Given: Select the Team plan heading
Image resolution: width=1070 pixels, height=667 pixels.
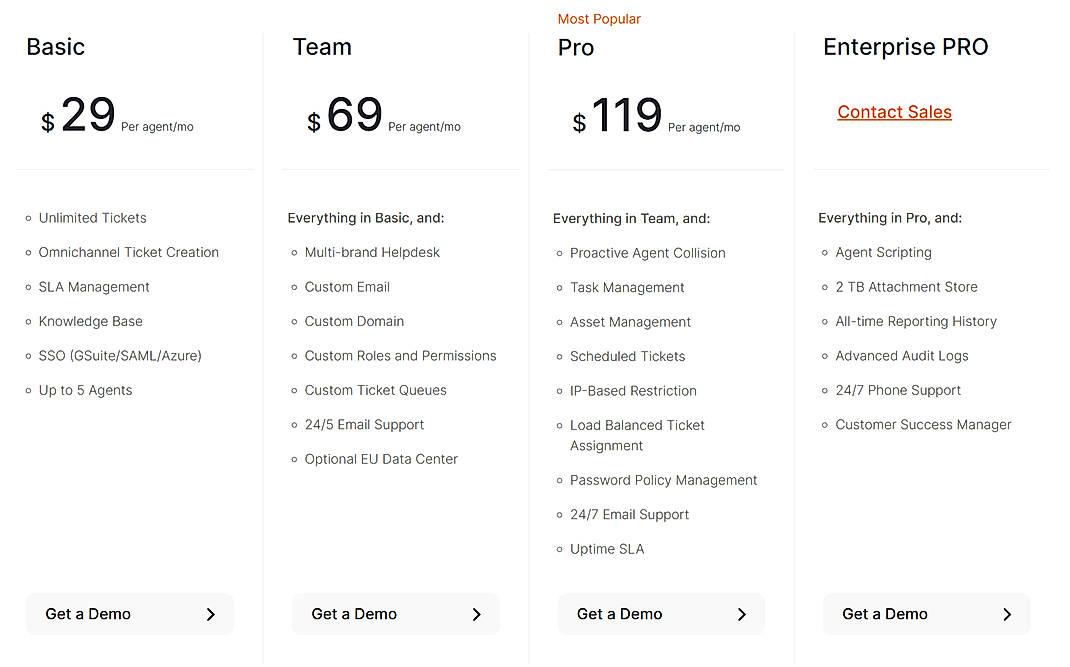Looking at the screenshot, I should click(322, 47).
